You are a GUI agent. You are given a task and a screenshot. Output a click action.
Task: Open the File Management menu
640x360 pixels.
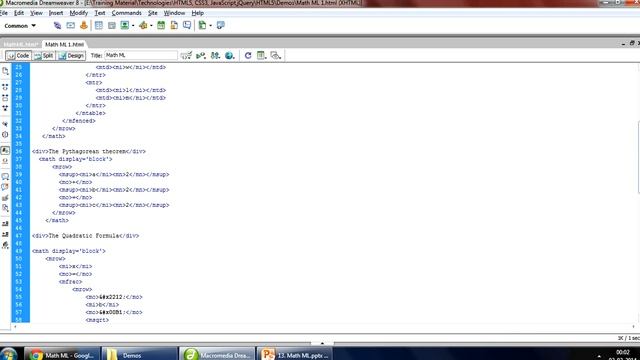215,55
